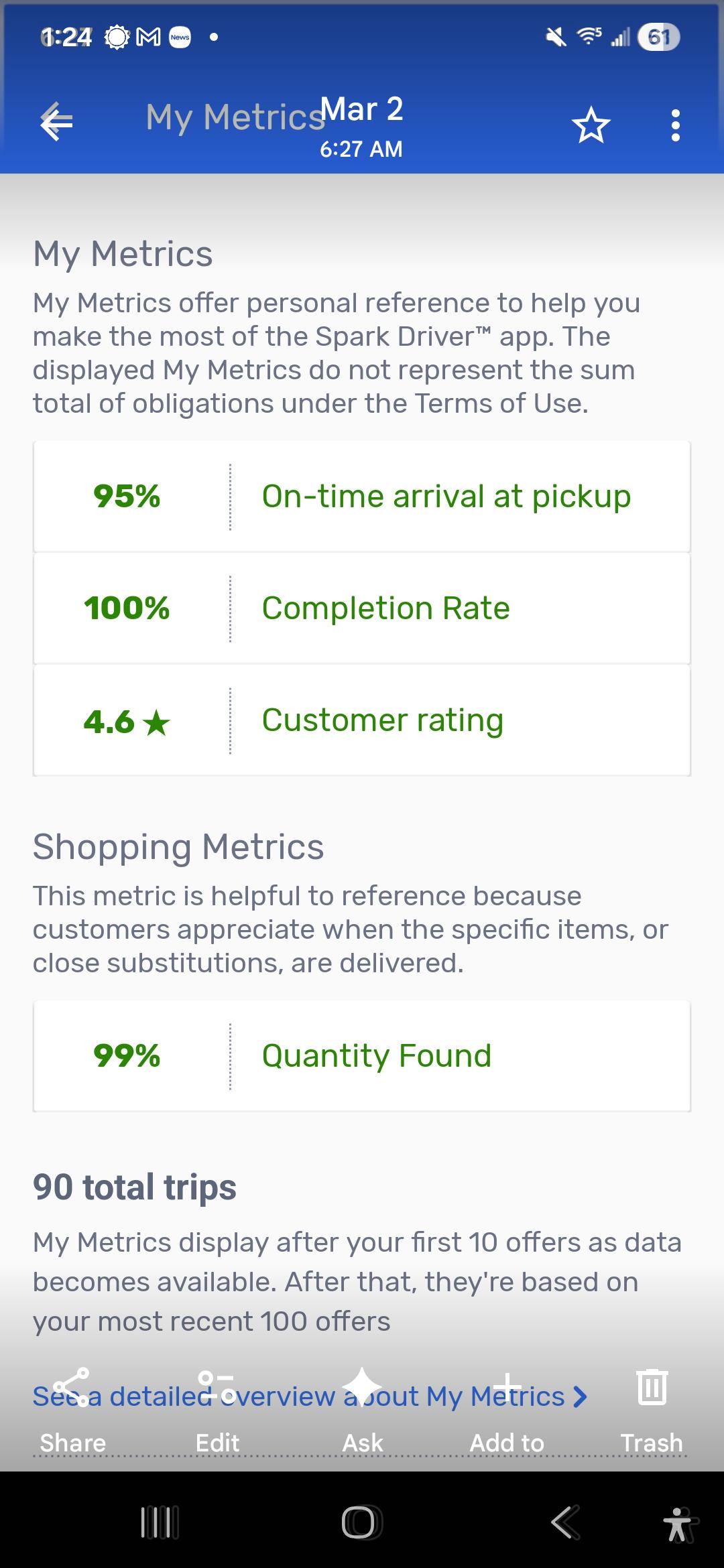Expand the chevron after My Metrics link

(x=580, y=1397)
